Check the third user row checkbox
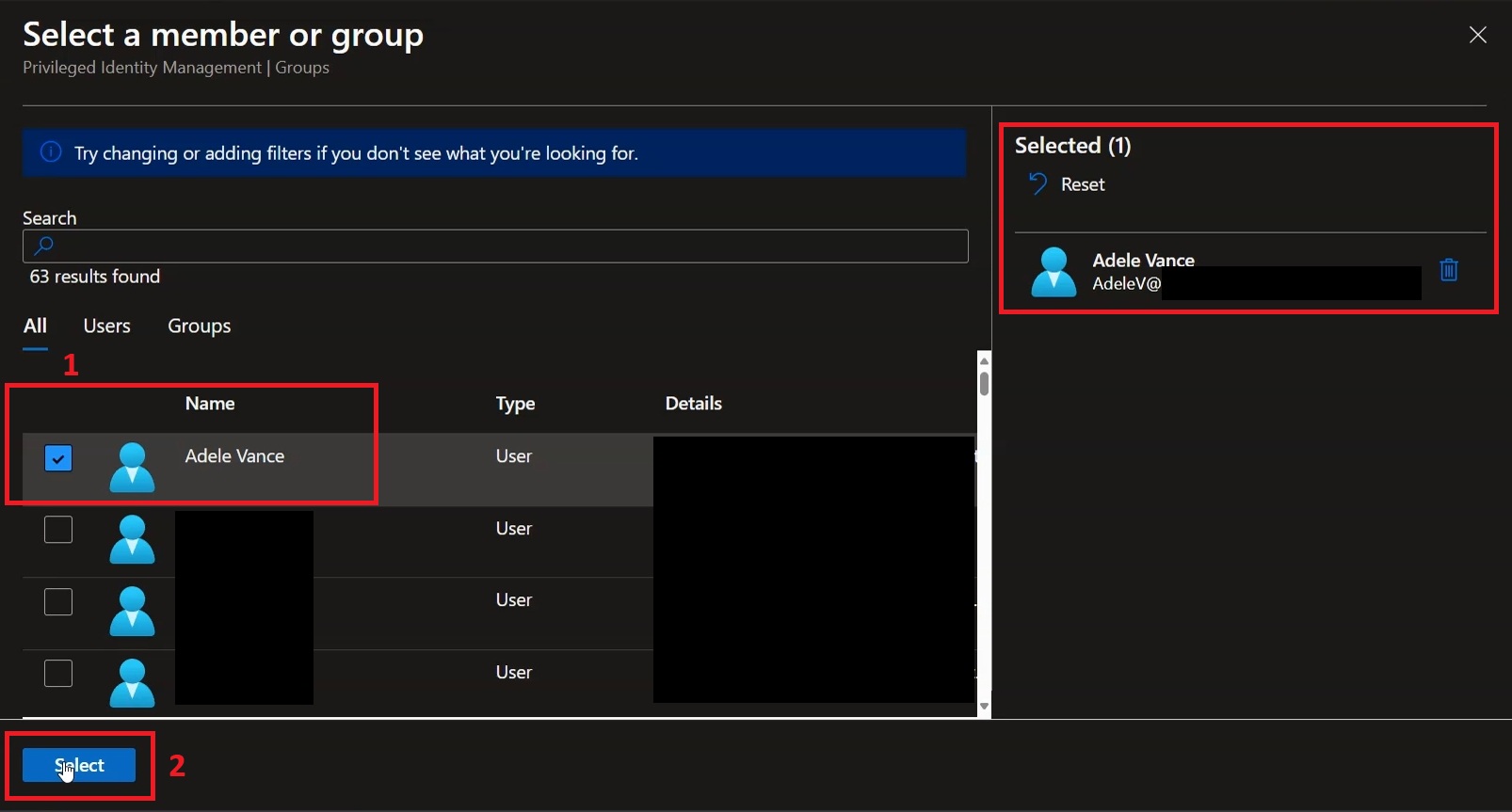 click(58, 601)
